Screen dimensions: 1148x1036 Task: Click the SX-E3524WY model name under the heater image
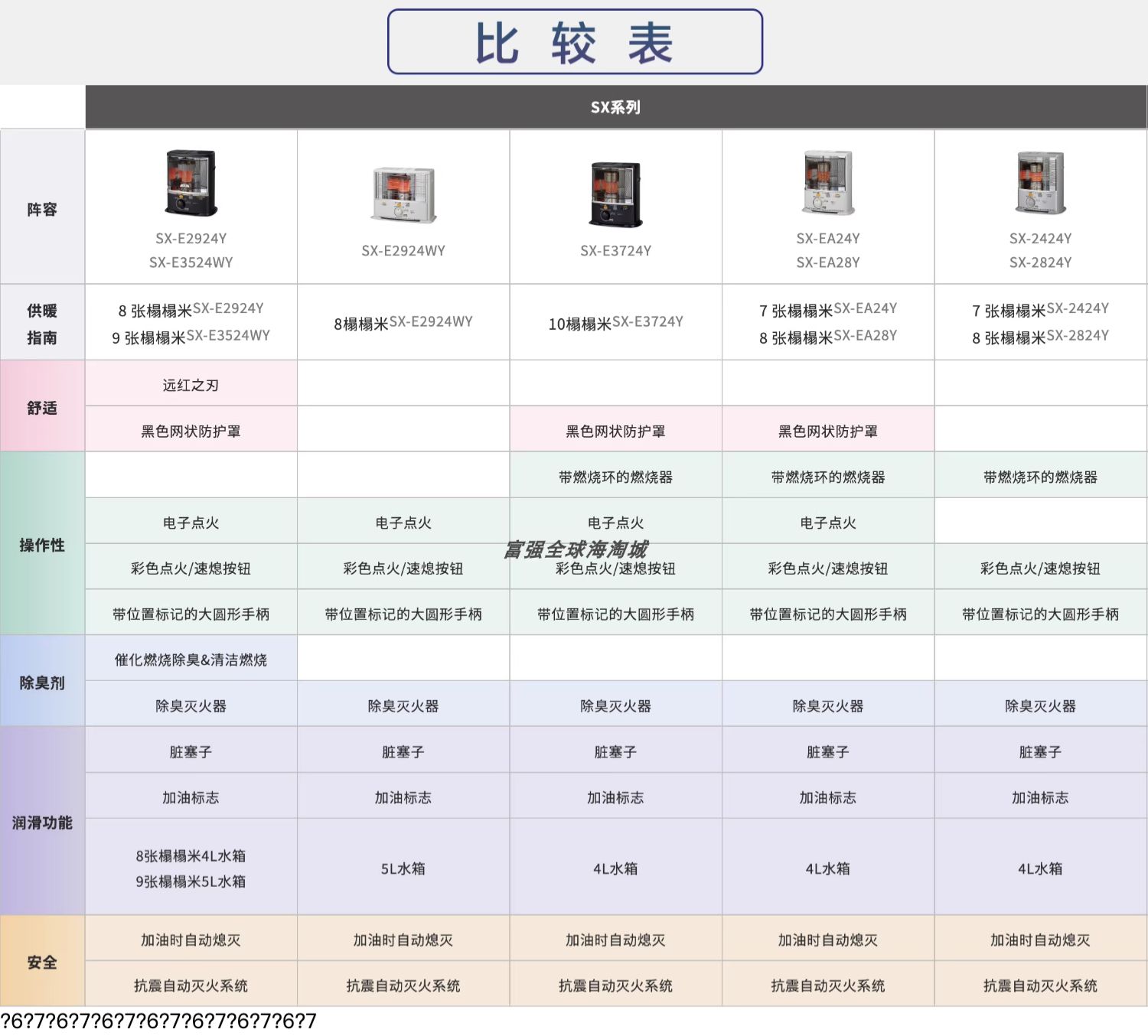point(191,262)
